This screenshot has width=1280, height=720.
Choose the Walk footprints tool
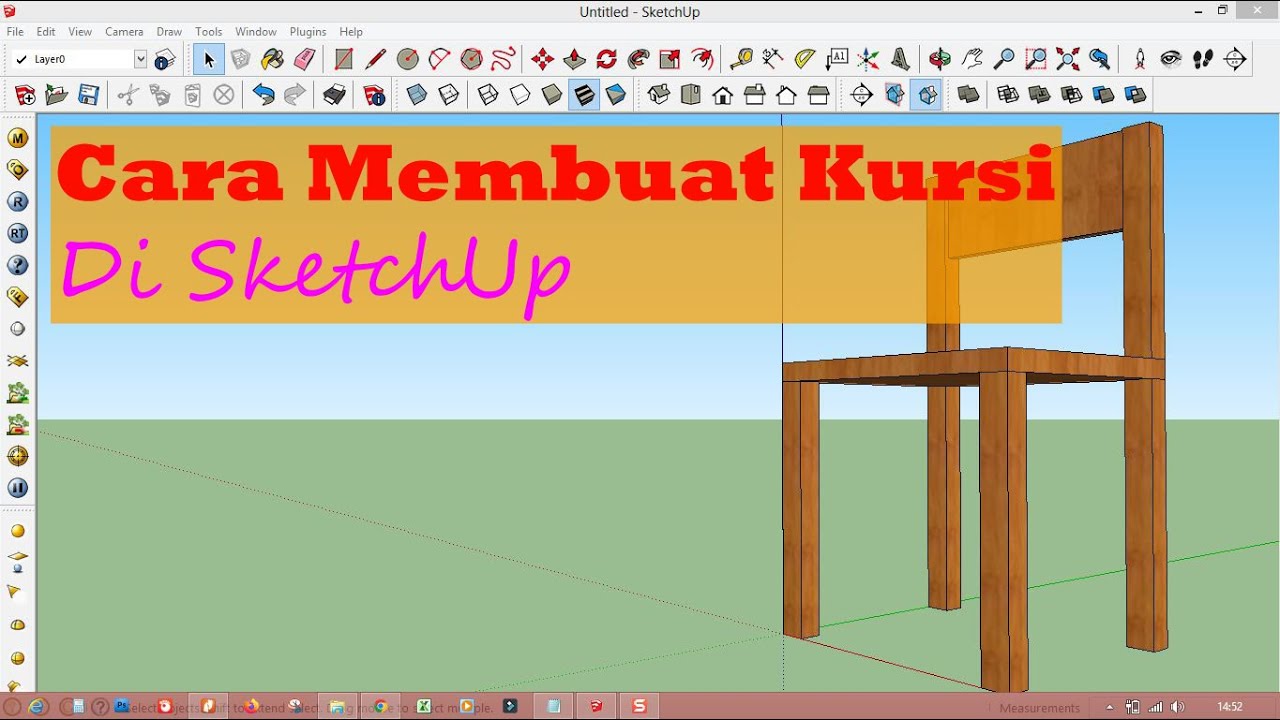coord(1203,59)
